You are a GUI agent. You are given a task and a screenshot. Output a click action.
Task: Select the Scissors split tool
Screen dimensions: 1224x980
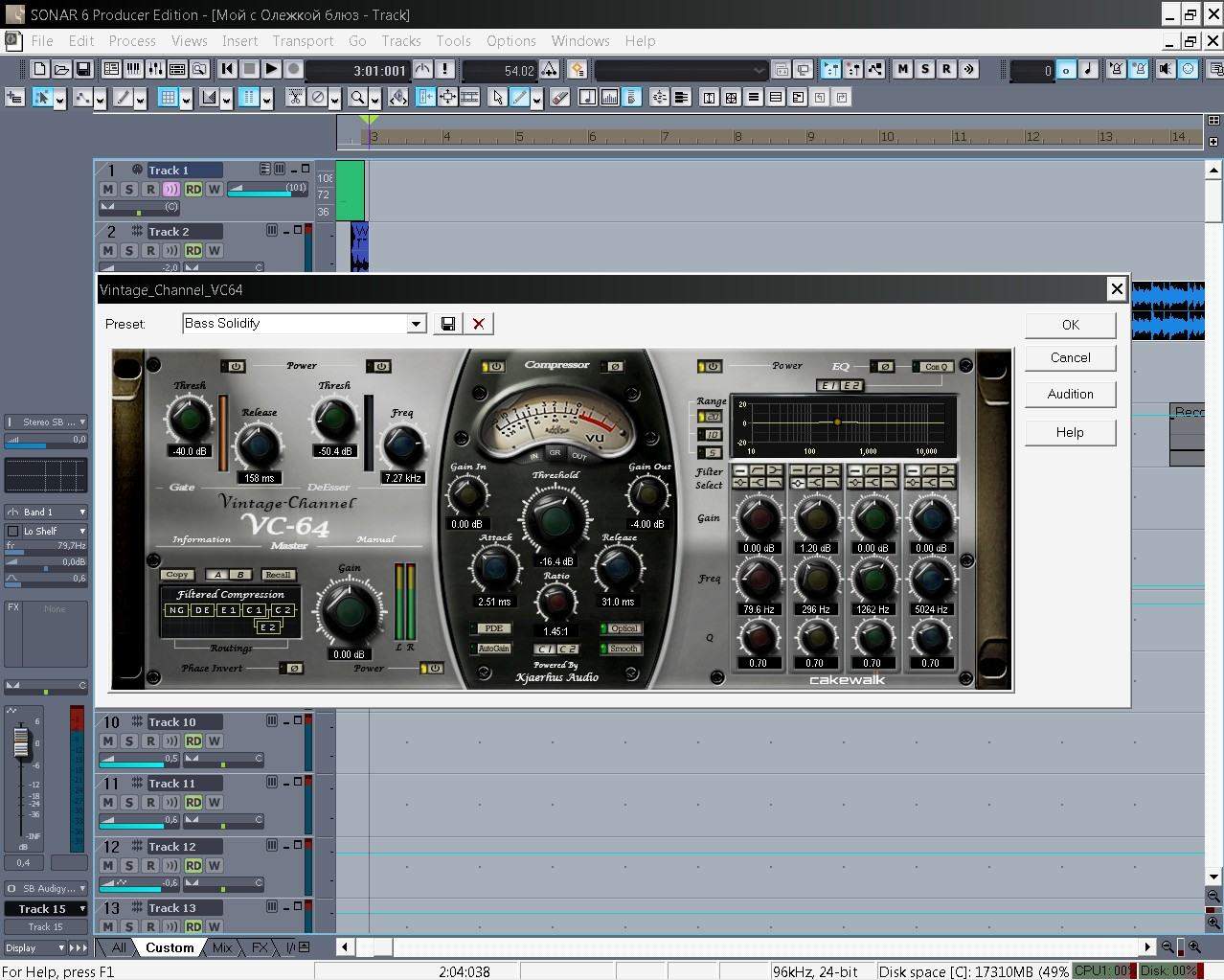click(295, 97)
